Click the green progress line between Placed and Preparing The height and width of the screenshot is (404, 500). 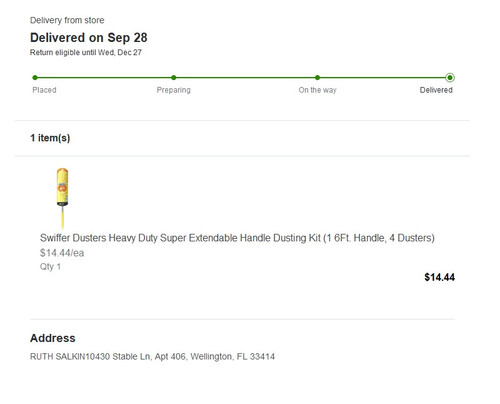coord(104,78)
